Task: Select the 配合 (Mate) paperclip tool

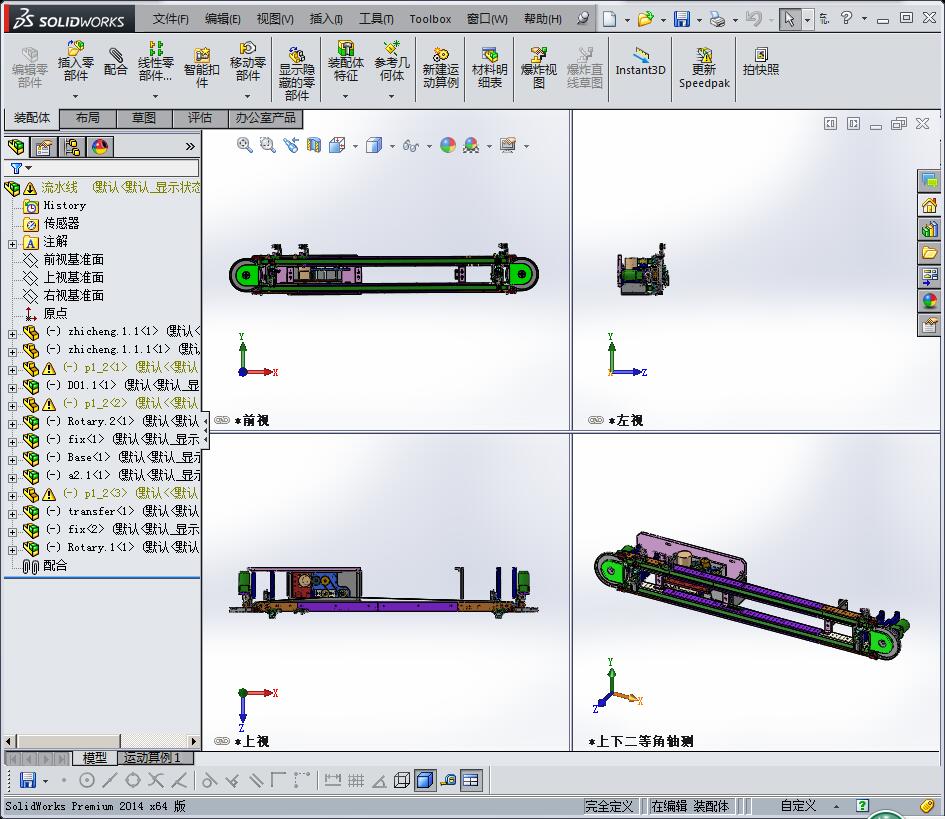Action: tap(116, 60)
